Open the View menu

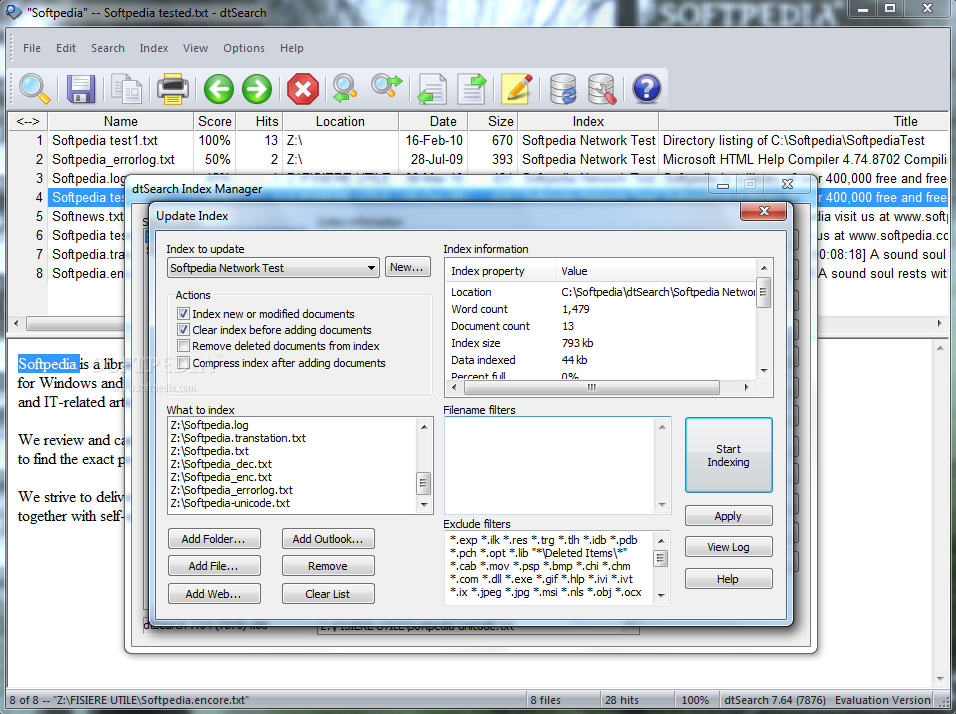(x=195, y=48)
